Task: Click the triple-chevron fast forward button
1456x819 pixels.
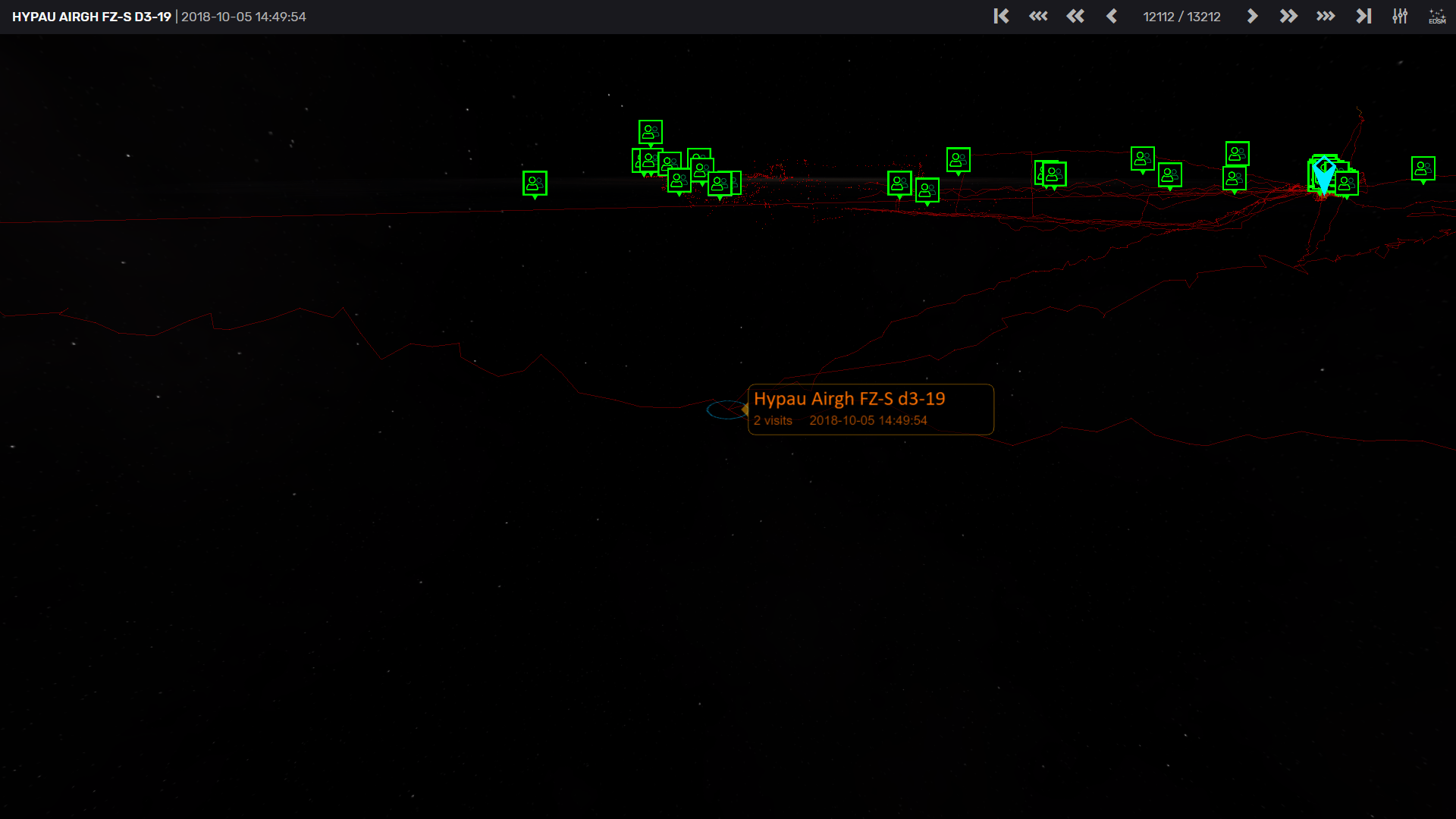Action: [1326, 16]
